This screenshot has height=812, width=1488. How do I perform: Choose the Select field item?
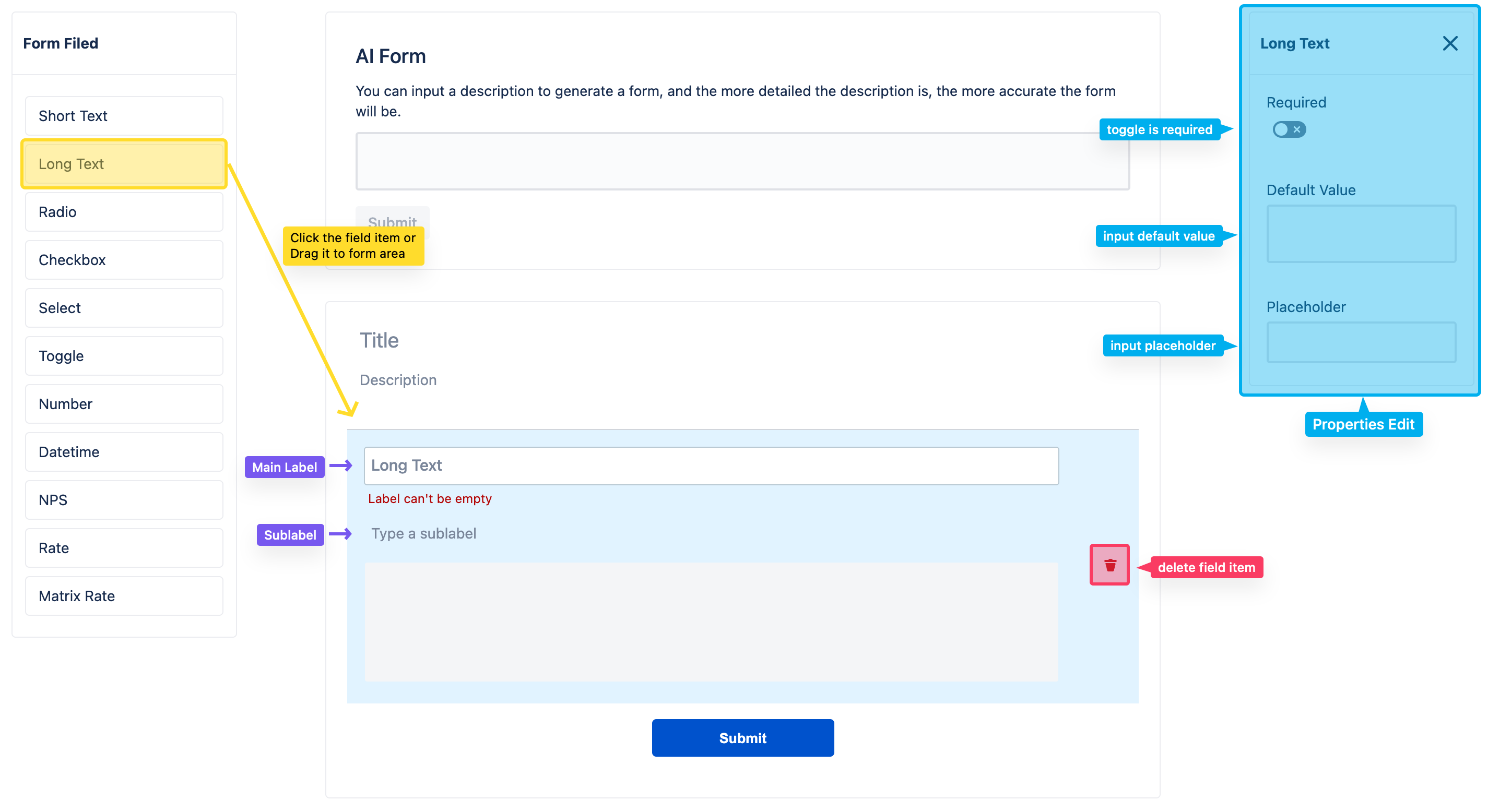click(x=124, y=308)
